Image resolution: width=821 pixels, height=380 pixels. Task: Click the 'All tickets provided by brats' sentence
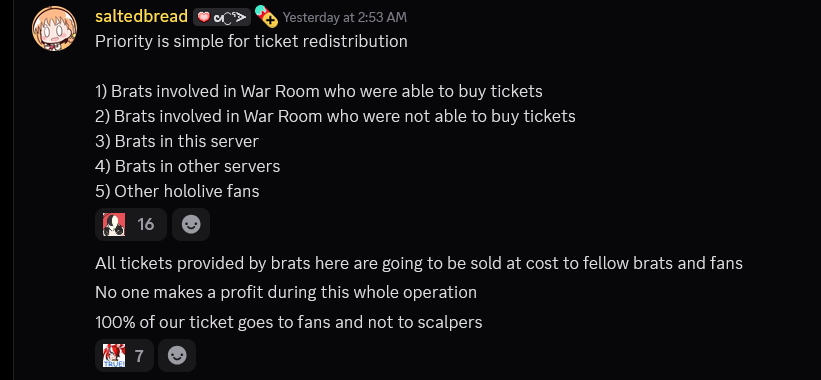419,263
